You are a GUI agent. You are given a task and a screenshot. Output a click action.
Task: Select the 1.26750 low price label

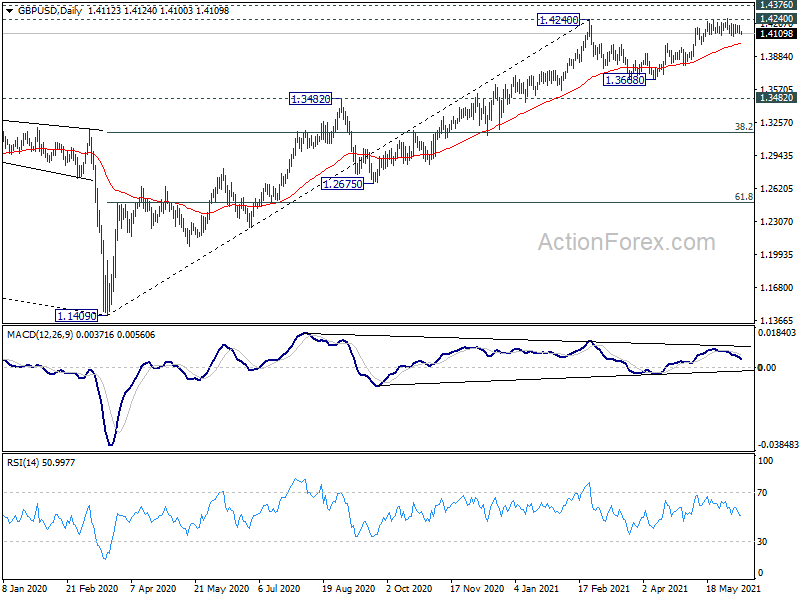coord(343,184)
